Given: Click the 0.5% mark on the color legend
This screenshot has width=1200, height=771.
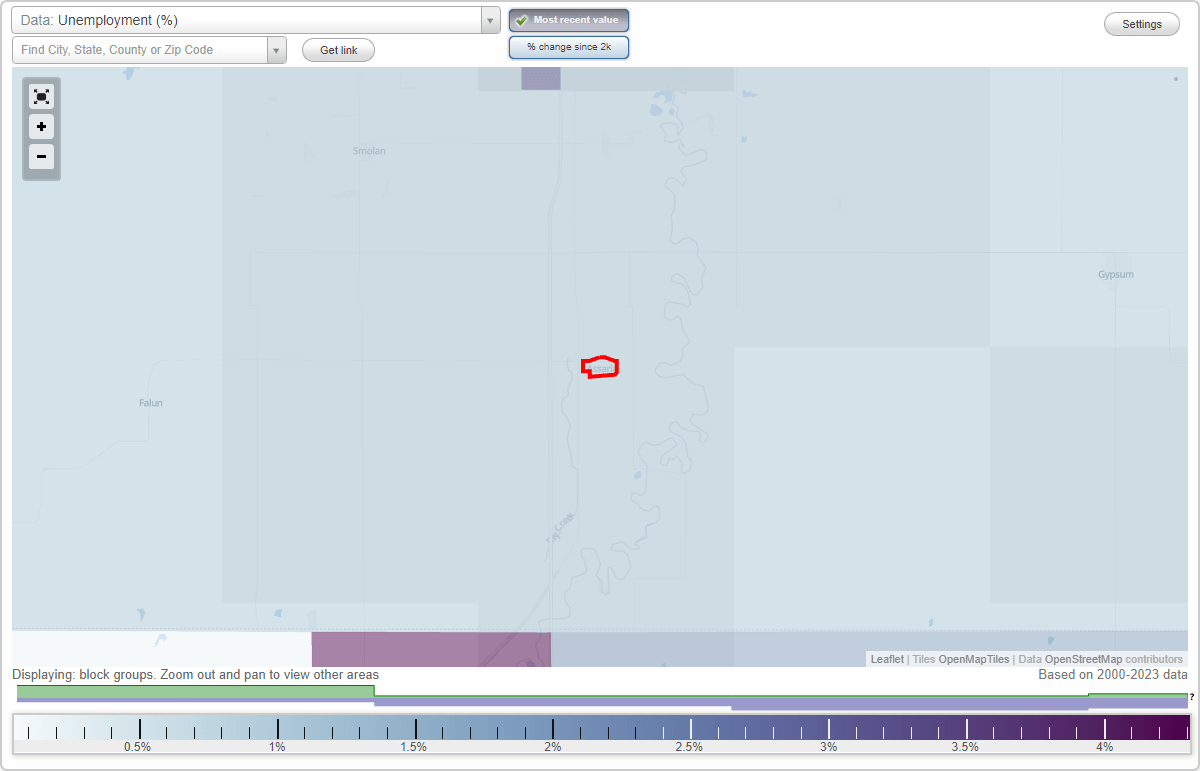Looking at the screenshot, I should (x=137, y=747).
